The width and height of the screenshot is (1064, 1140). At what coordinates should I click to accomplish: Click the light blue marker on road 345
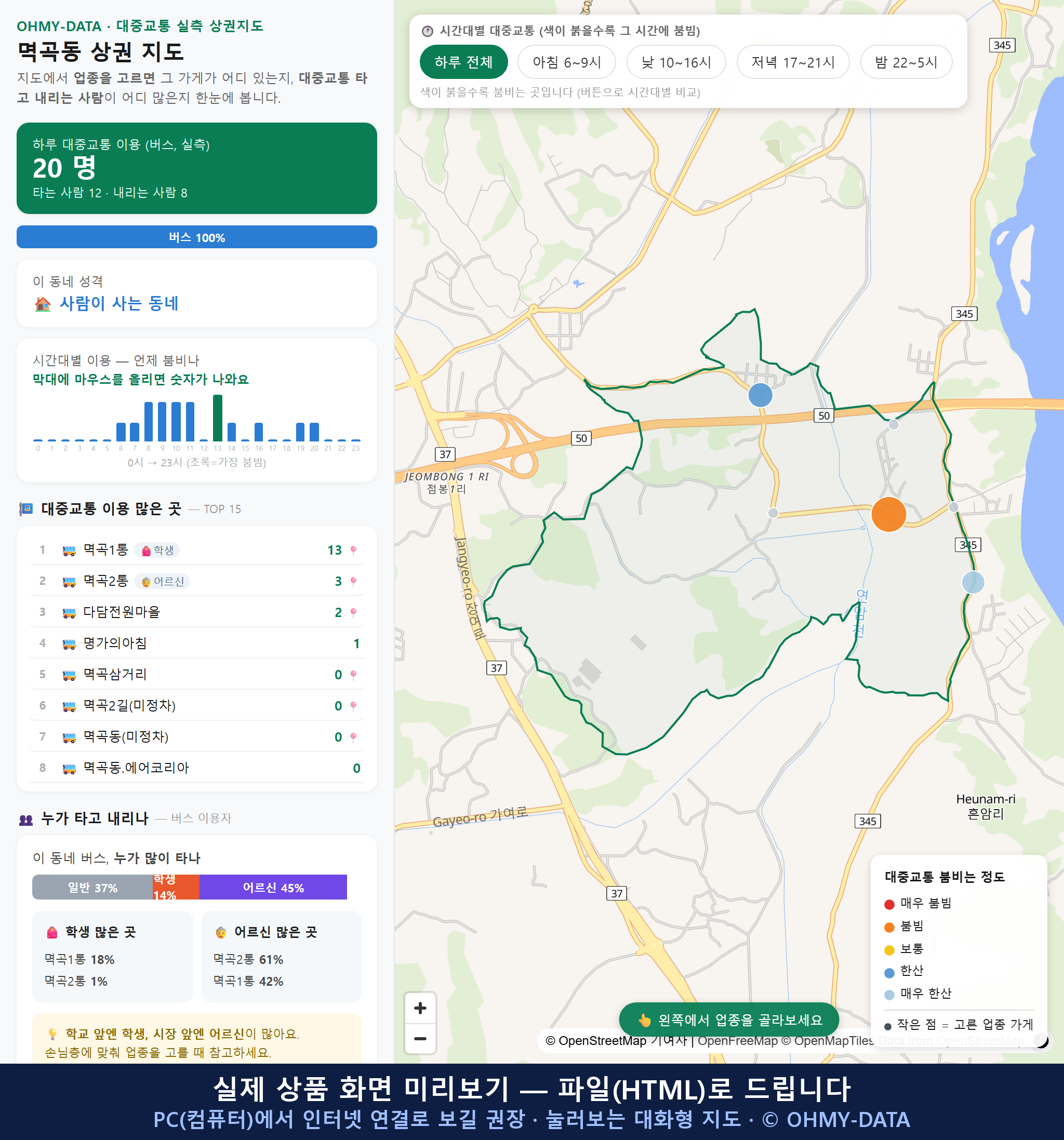point(973,582)
